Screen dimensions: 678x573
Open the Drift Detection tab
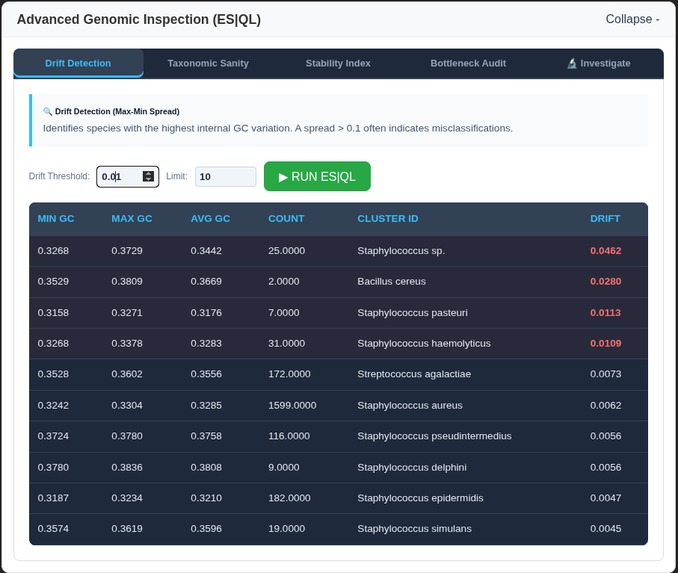pyautogui.click(x=78, y=63)
